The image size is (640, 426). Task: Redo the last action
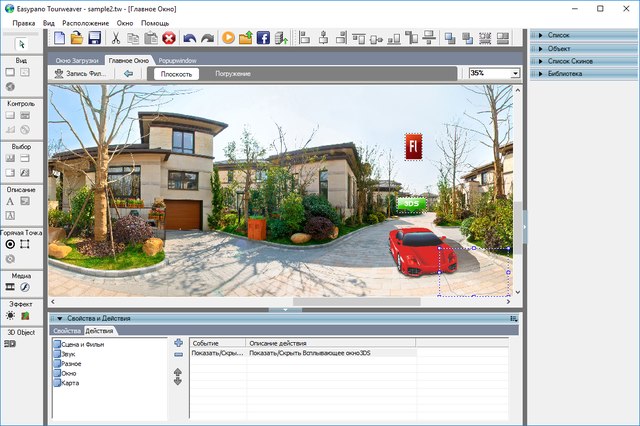(208, 38)
